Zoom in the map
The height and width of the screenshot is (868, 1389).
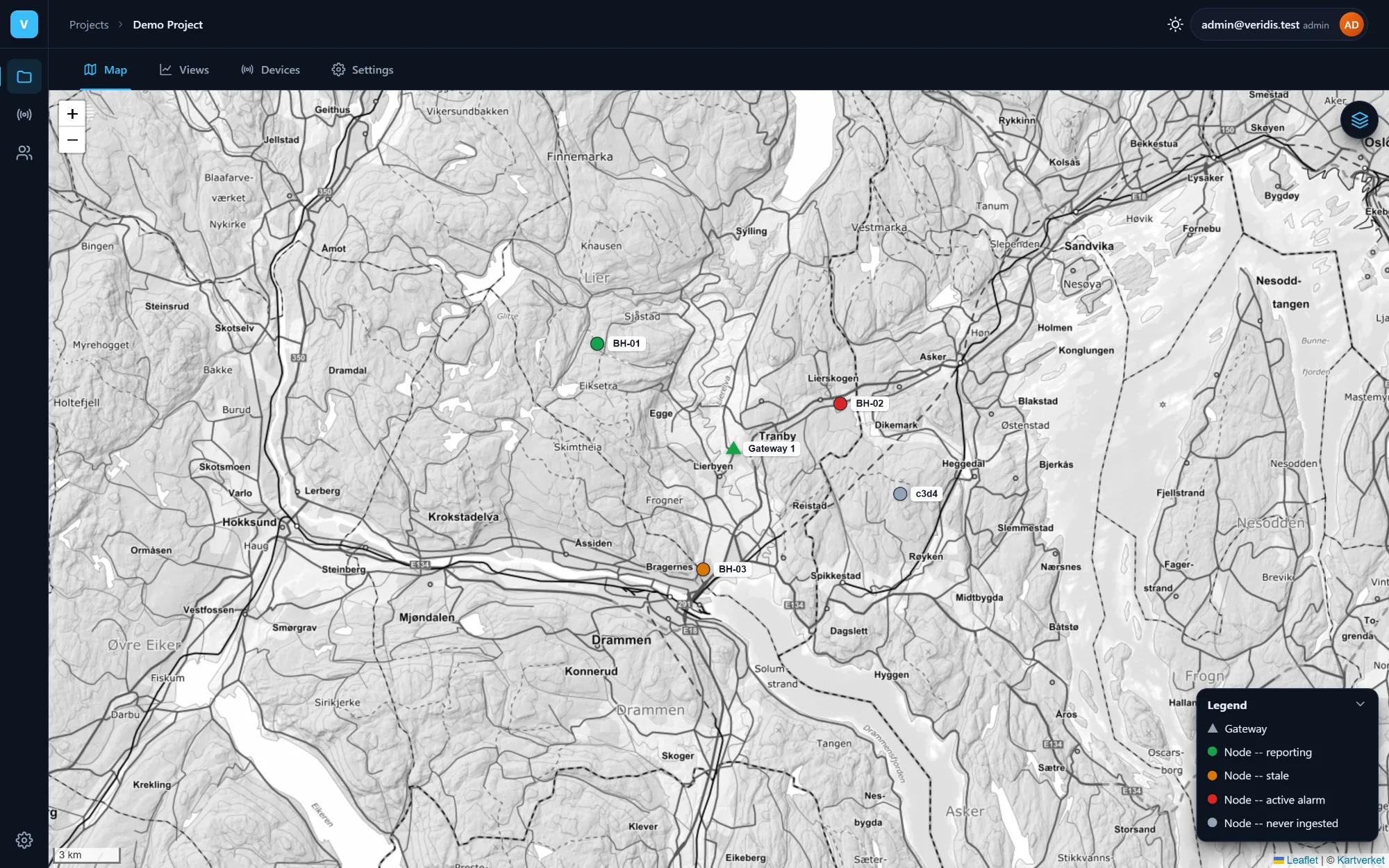tap(72, 114)
